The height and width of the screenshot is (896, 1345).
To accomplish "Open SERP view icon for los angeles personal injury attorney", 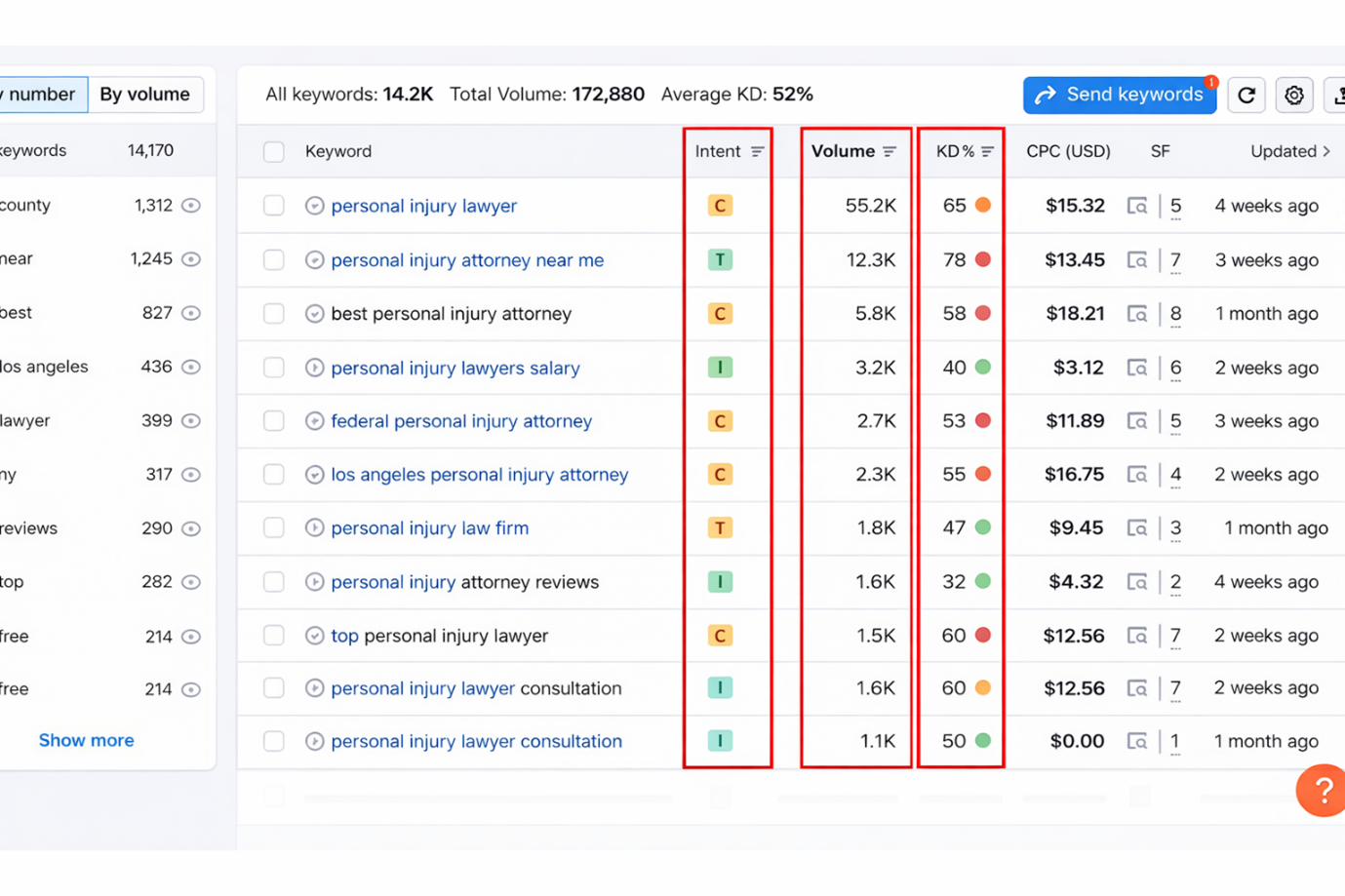I will pos(1137,475).
